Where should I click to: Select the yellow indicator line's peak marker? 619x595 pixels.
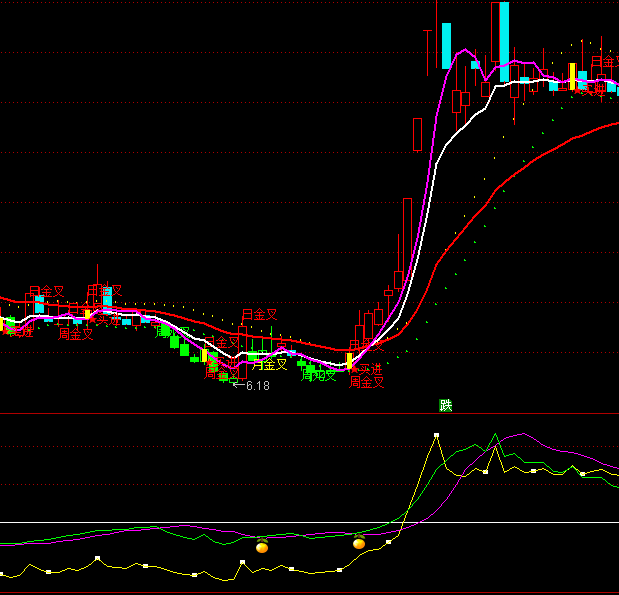(x=436, y=436)
